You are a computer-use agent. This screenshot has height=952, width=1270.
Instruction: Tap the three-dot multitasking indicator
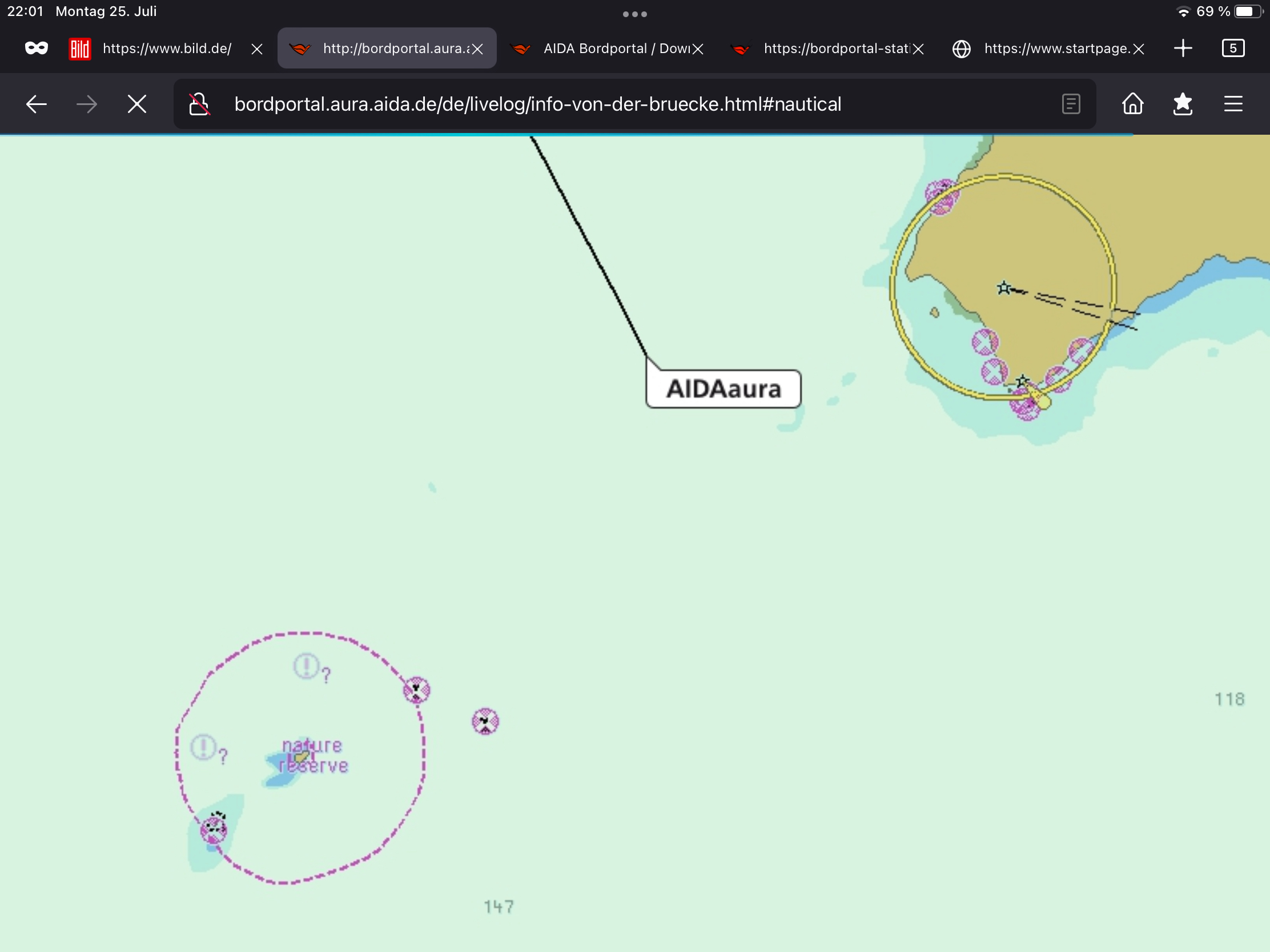click(634, 14)
